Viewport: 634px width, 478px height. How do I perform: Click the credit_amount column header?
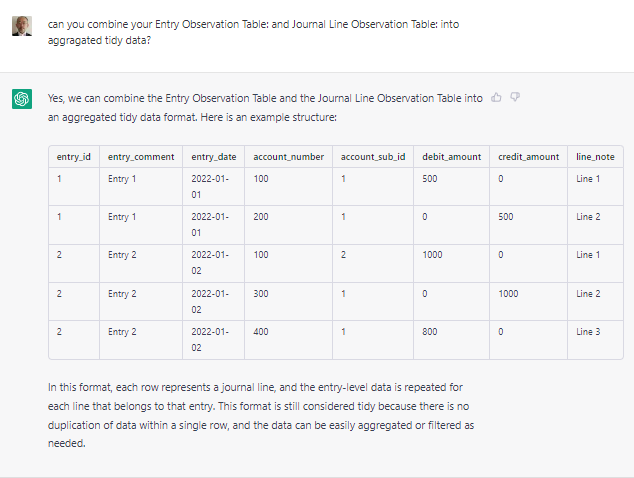tap(528, 157)
